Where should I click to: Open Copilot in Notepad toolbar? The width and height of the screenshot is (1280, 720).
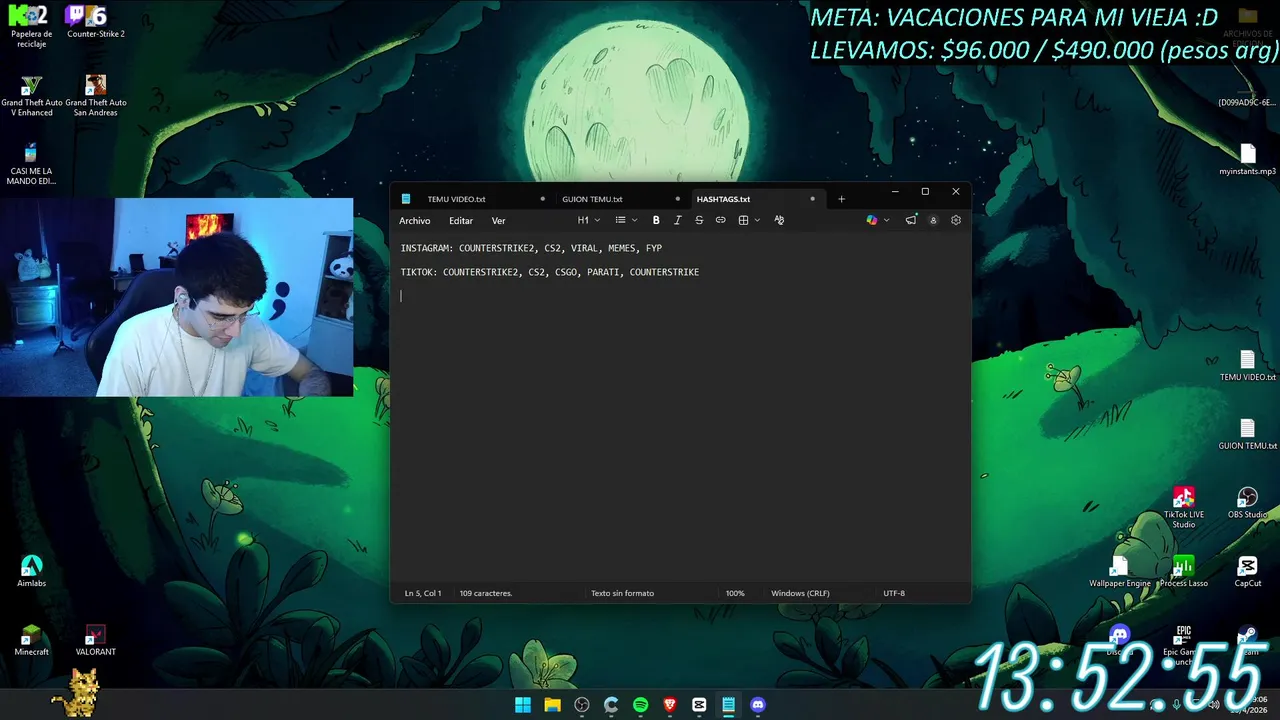[x=871, y=220]
